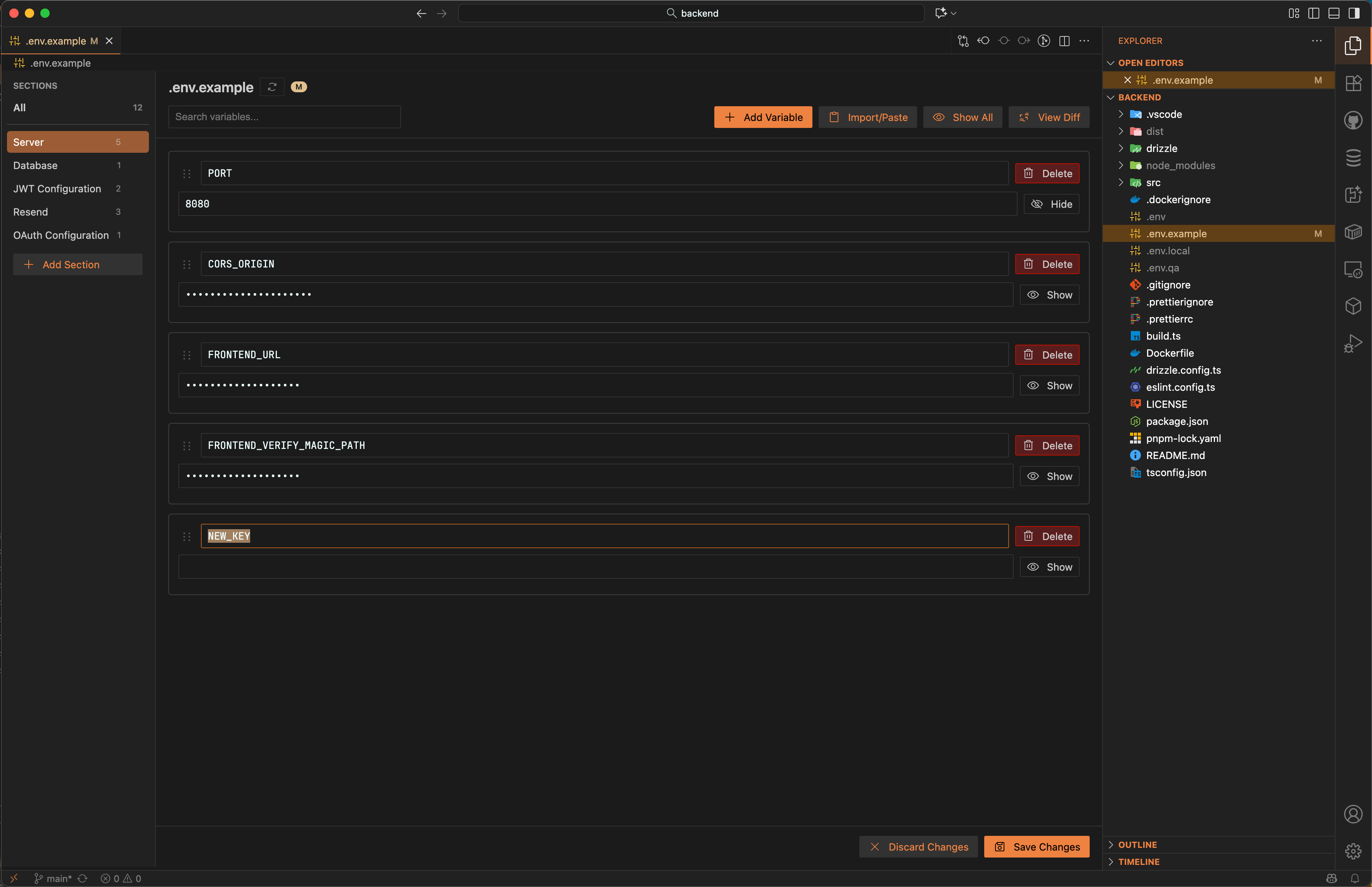The width and height of the screenshot is (1372, 887).
Task: Hide the PORT variable value
Action: coord(1051,203)
